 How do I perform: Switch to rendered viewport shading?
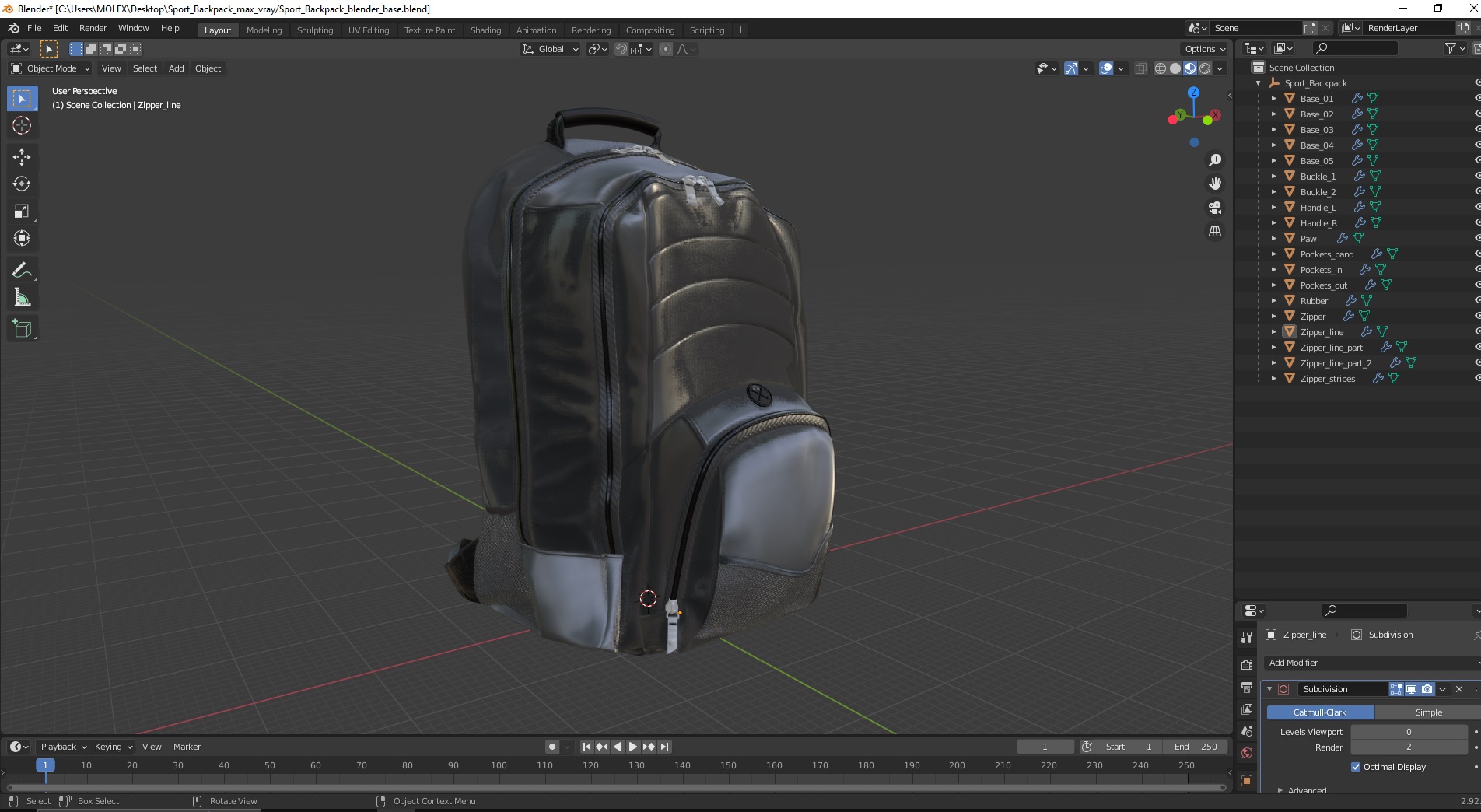[x=1205, y=68]
